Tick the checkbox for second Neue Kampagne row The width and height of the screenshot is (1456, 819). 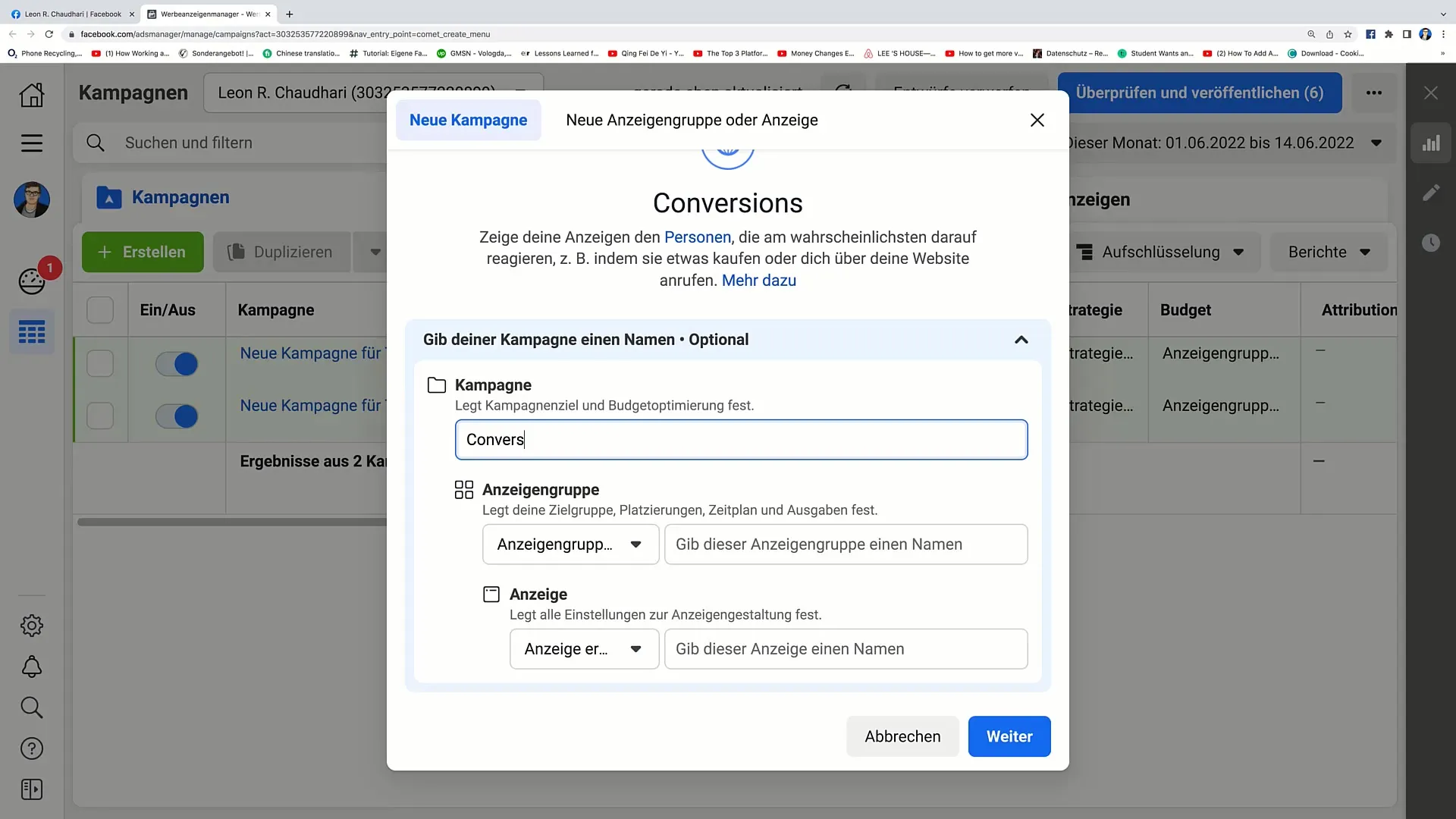100,416
